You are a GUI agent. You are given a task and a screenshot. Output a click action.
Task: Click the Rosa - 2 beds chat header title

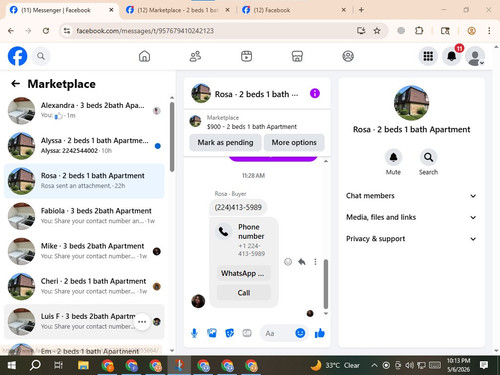tap(256, 94)
